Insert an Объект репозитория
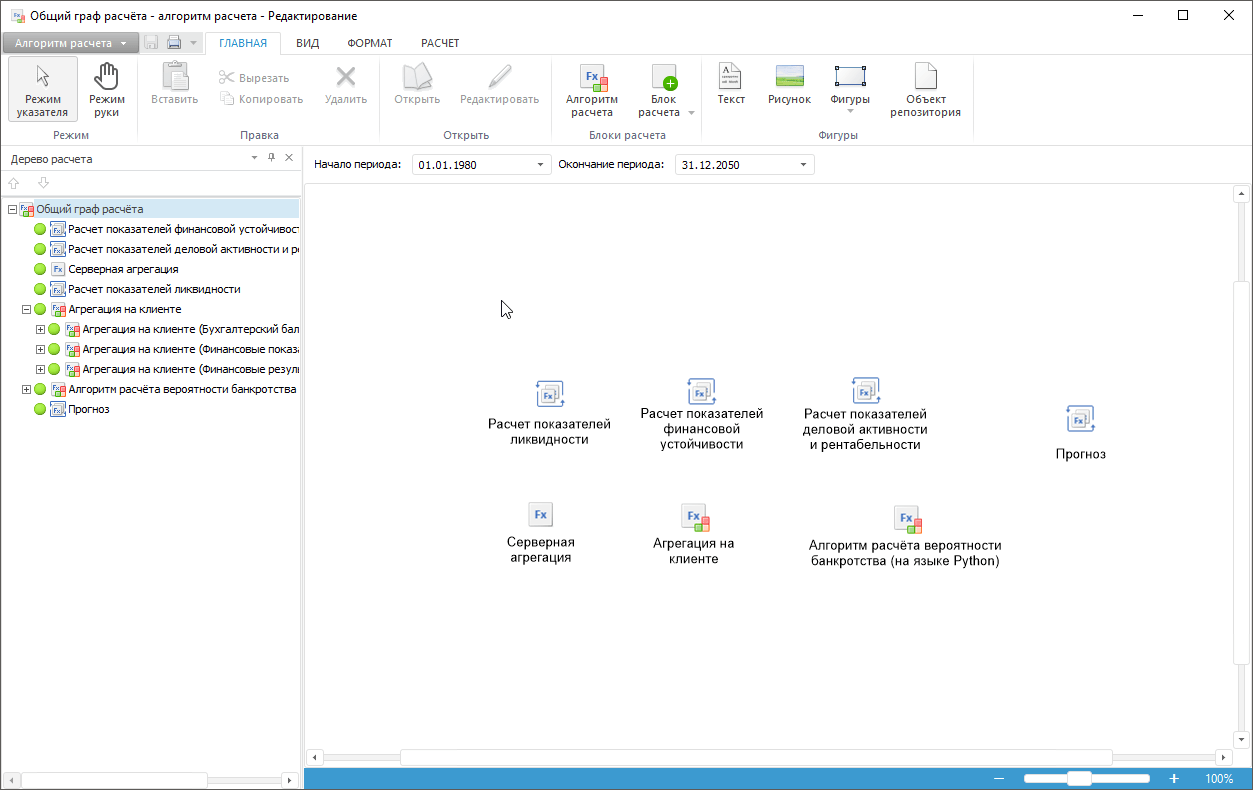 click(926, 90)
